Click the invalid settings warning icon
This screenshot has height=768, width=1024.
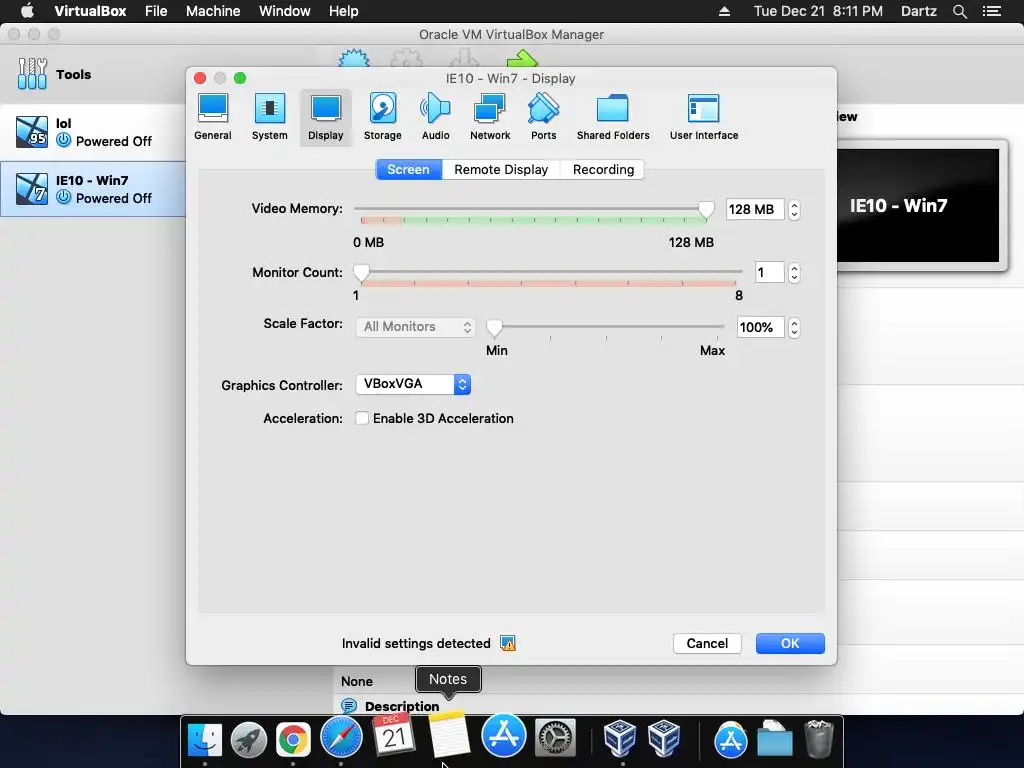tap(508, 643)
